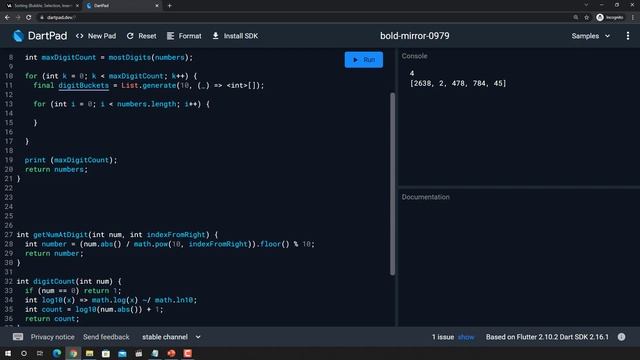
Task: Run the code with Run button
Action: click(364, 60)
